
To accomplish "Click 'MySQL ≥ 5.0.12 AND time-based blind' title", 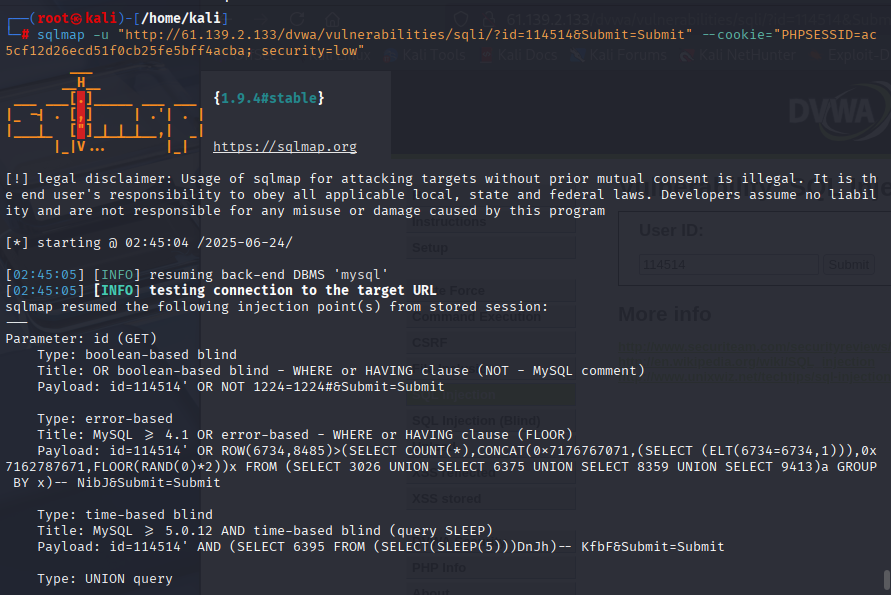I will pyautogui.click(x=237, y=531).
